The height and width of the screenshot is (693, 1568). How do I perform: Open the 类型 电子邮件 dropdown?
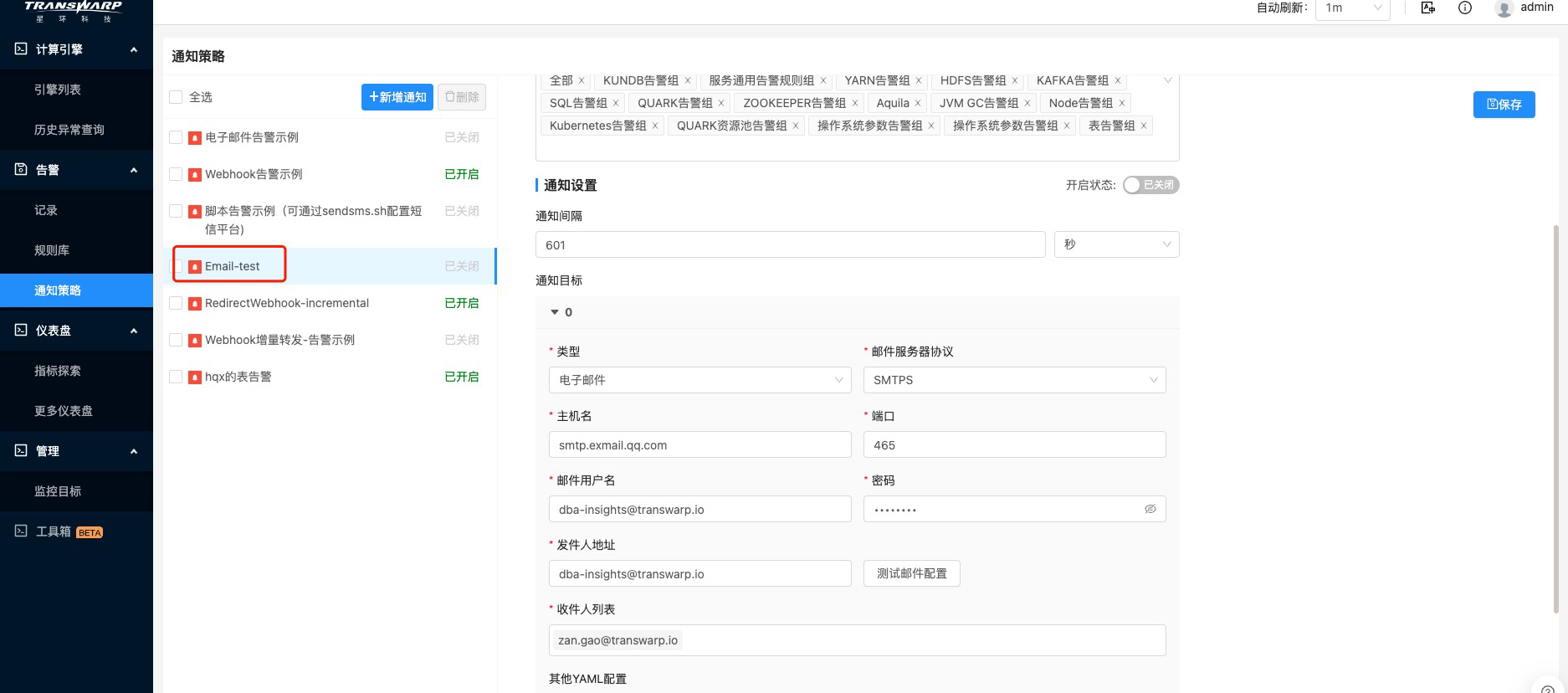coord(699,380)
